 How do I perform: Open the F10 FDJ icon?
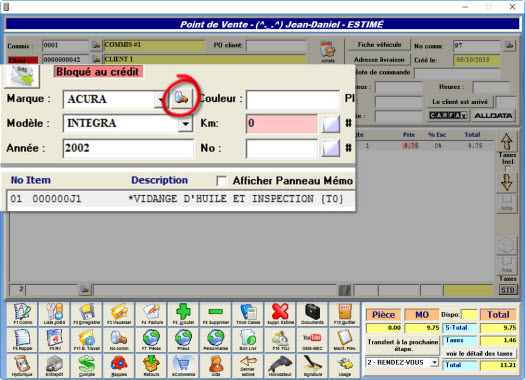coord(280,340)
